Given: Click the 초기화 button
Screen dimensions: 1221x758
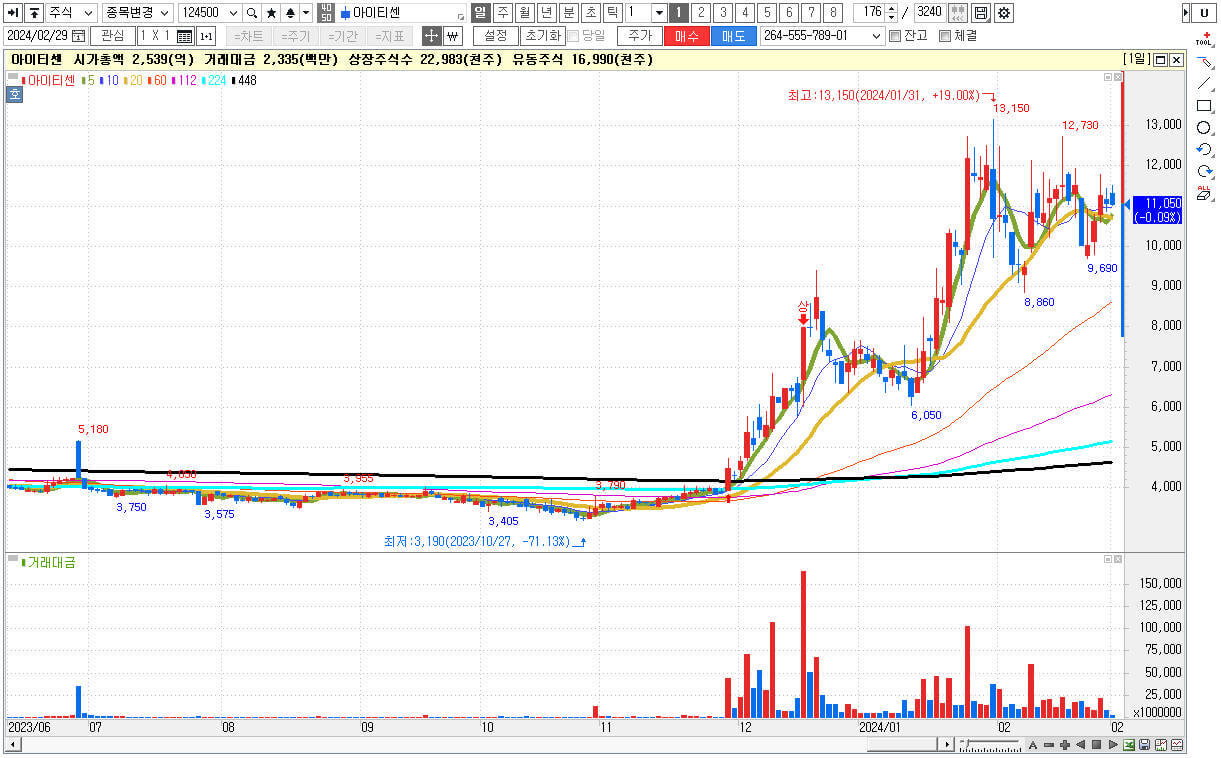Looking at the screenshot, I should [x=542, y=36].
